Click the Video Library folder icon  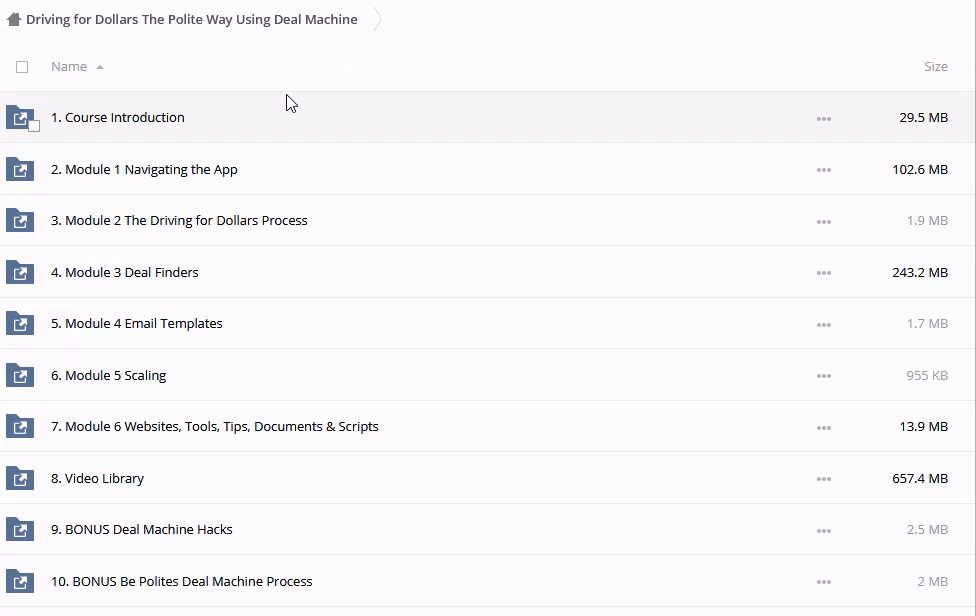tap(19, 478)
